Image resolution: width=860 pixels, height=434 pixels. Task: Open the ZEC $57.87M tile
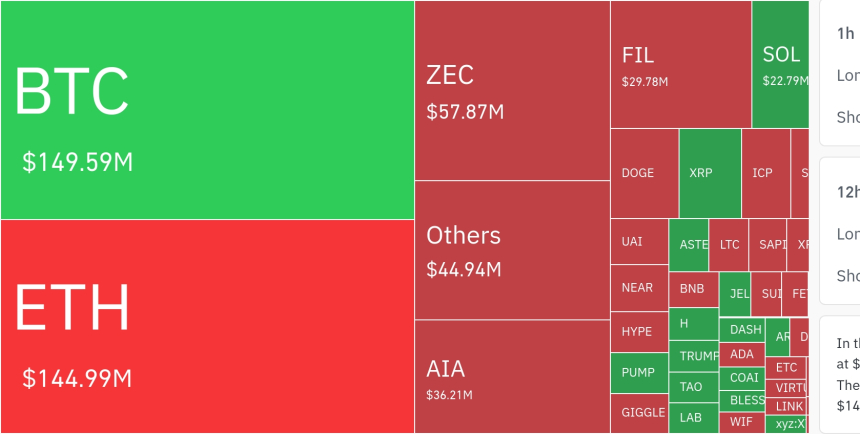click(x=512, y=91)
